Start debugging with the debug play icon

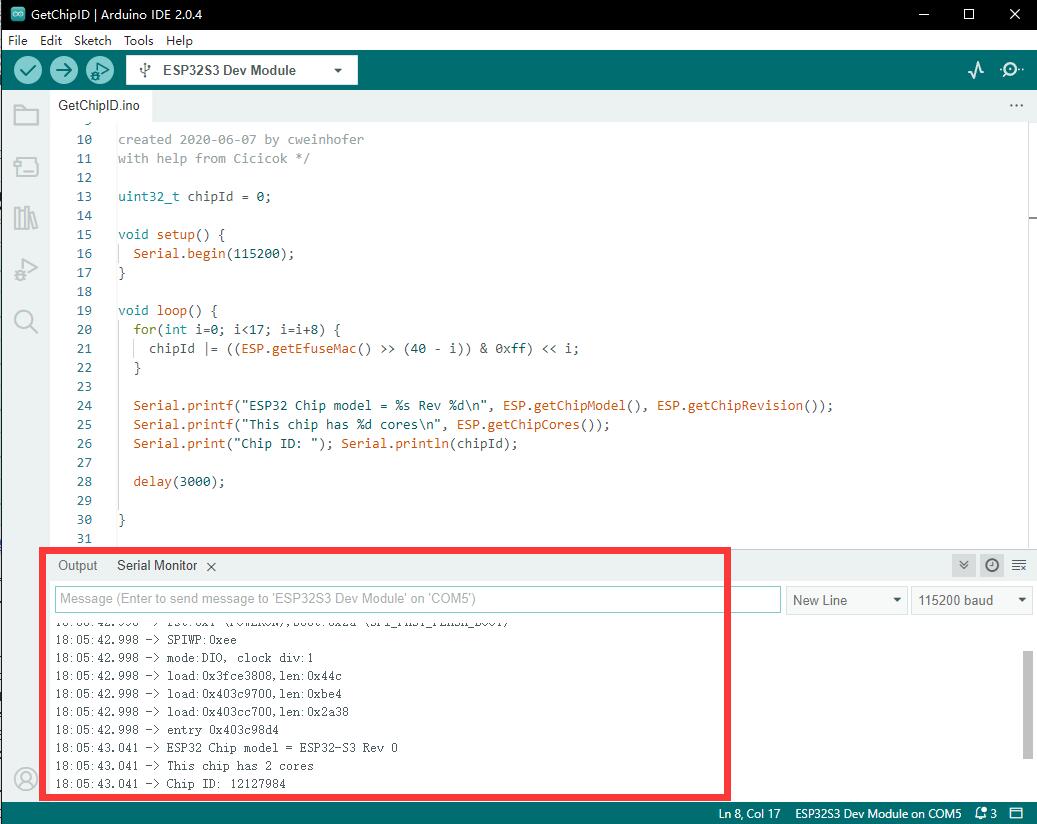(x=99, y=70)
